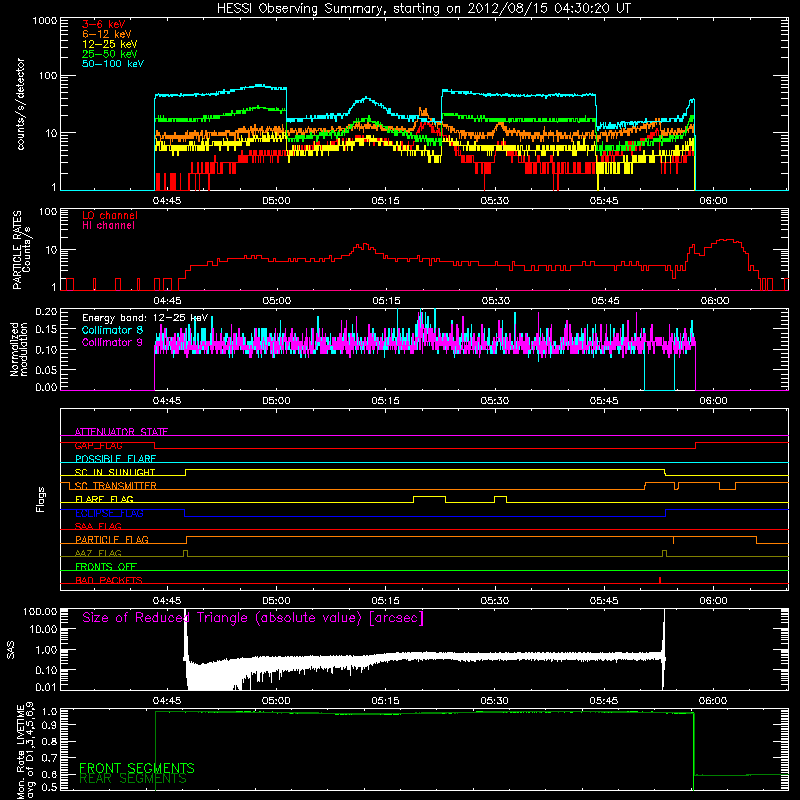Select the POSSIBLE_FLARE flag label

pos(115,459)
